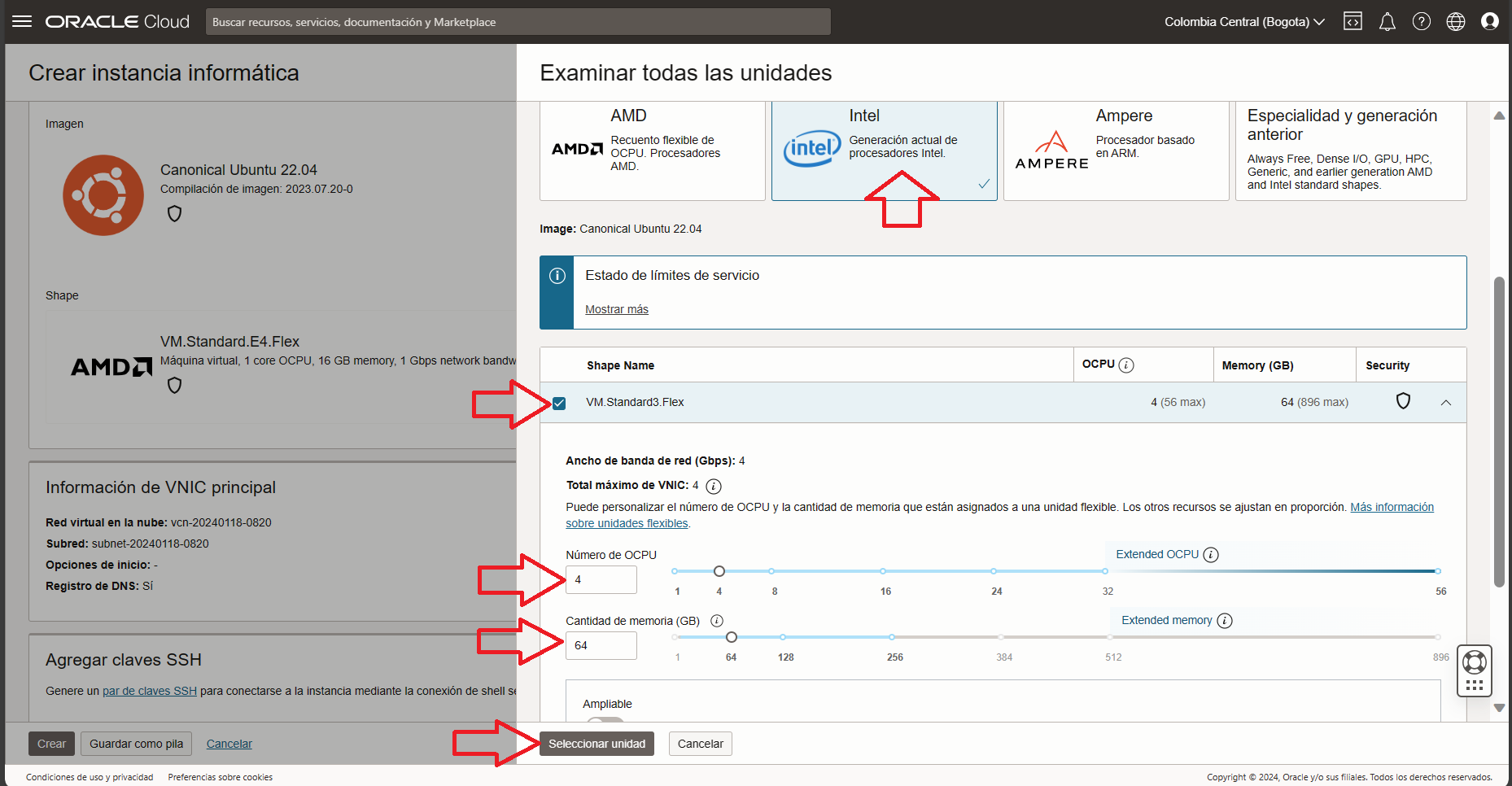Open Condiciones de uso y privacidad link
The image size is (1512, 786).
pos(90,777)
